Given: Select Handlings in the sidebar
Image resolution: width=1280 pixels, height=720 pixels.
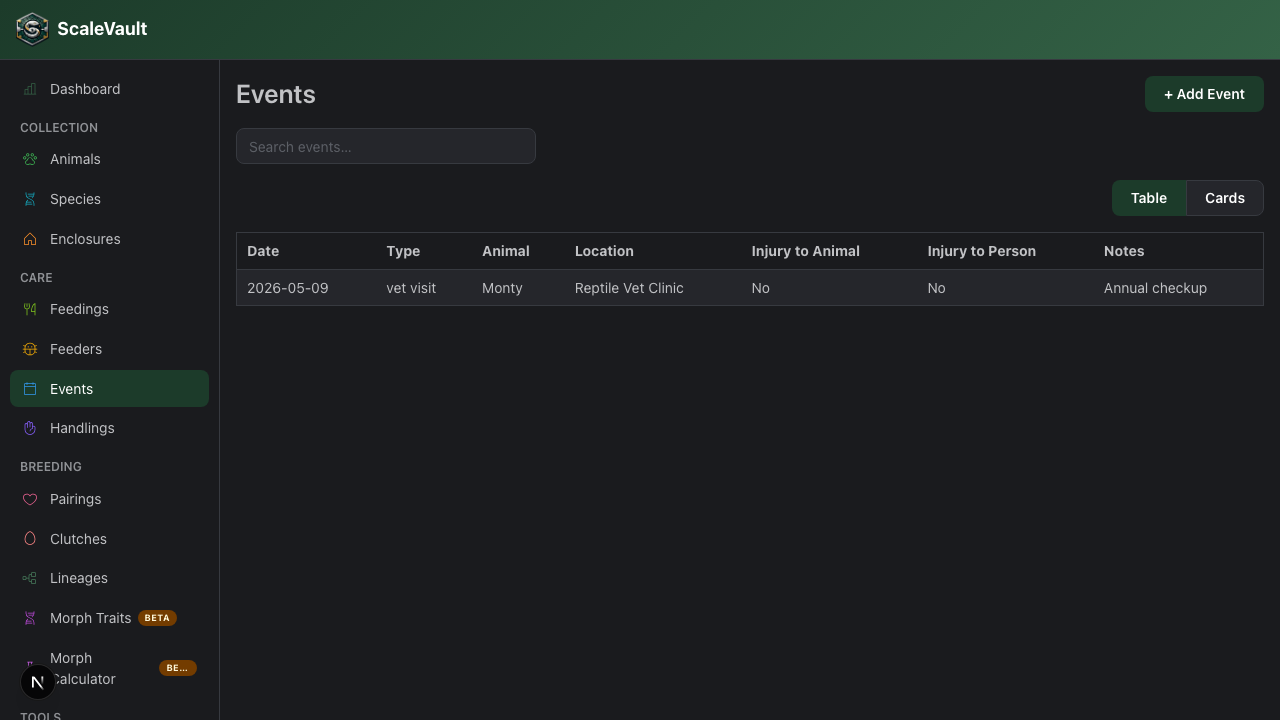Looking at the screenshot, I should point(109,428).
